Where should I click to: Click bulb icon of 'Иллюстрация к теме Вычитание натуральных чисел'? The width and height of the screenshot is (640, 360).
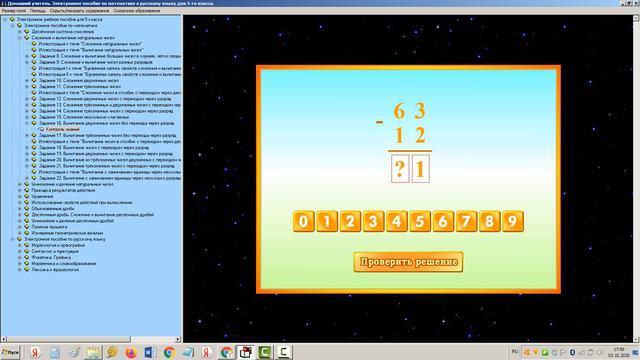click(x=34, y=50)
